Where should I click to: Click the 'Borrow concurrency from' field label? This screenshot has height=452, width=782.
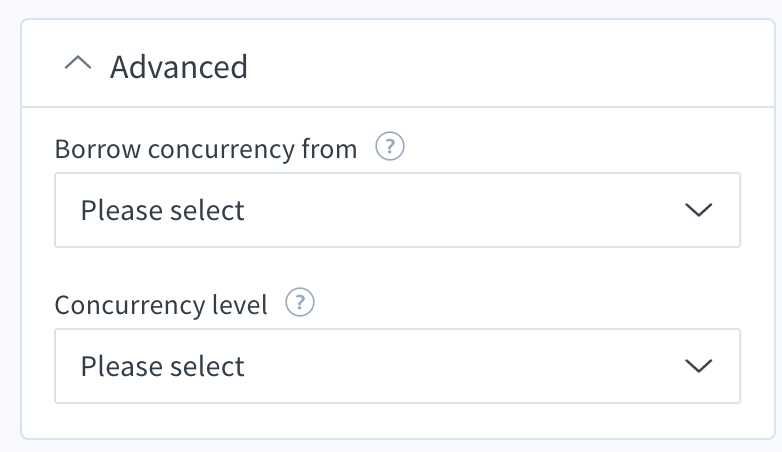pyautogui.click(x=206, y=149)
